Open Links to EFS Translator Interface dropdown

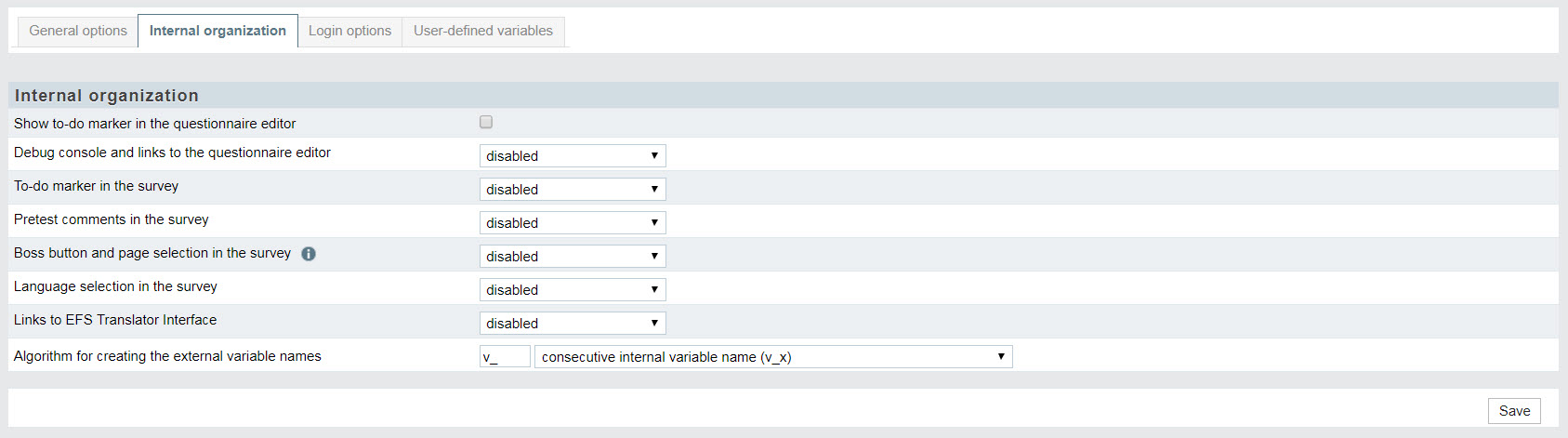pyautogui.click(x=573, y=324)
